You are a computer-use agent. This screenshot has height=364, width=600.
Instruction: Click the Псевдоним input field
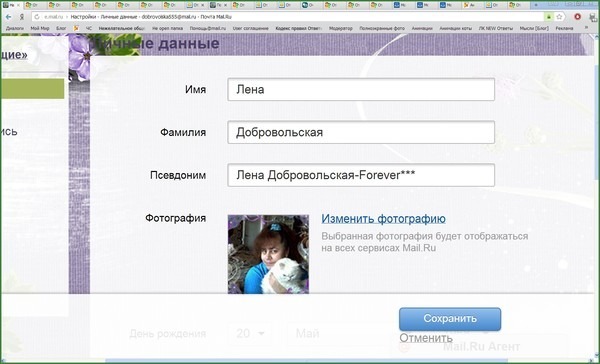(x=361, y=175)
